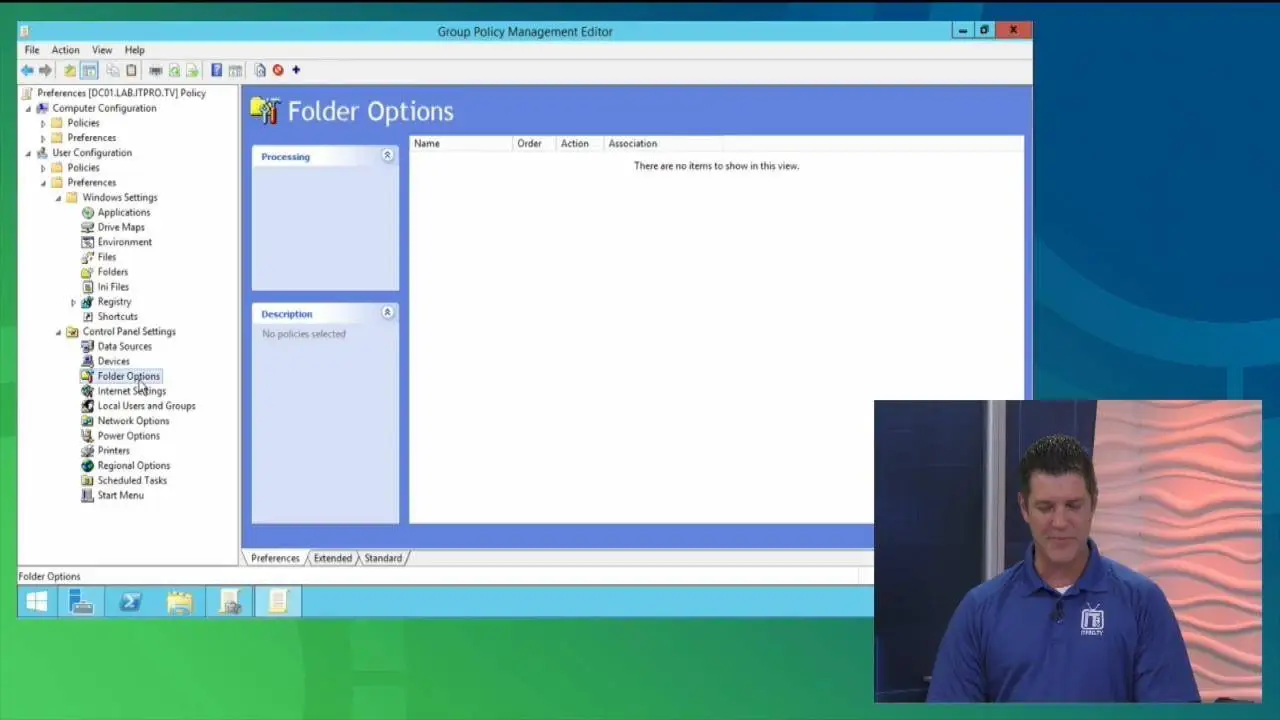
Task: Click the Forward arrow in the toolbar
Action: [x=45, y=70]
